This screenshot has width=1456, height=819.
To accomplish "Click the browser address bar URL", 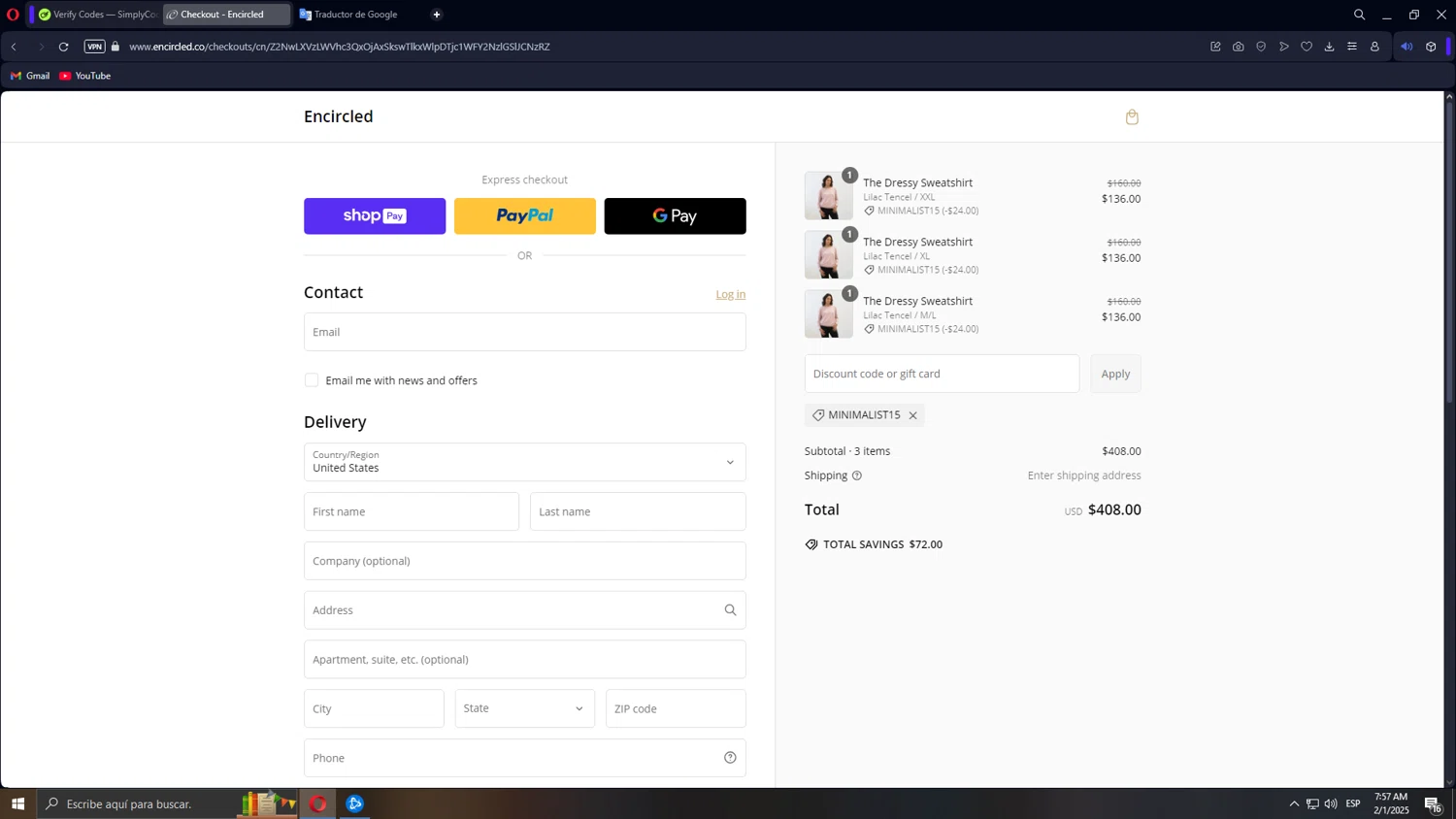I will click(340, 47).
